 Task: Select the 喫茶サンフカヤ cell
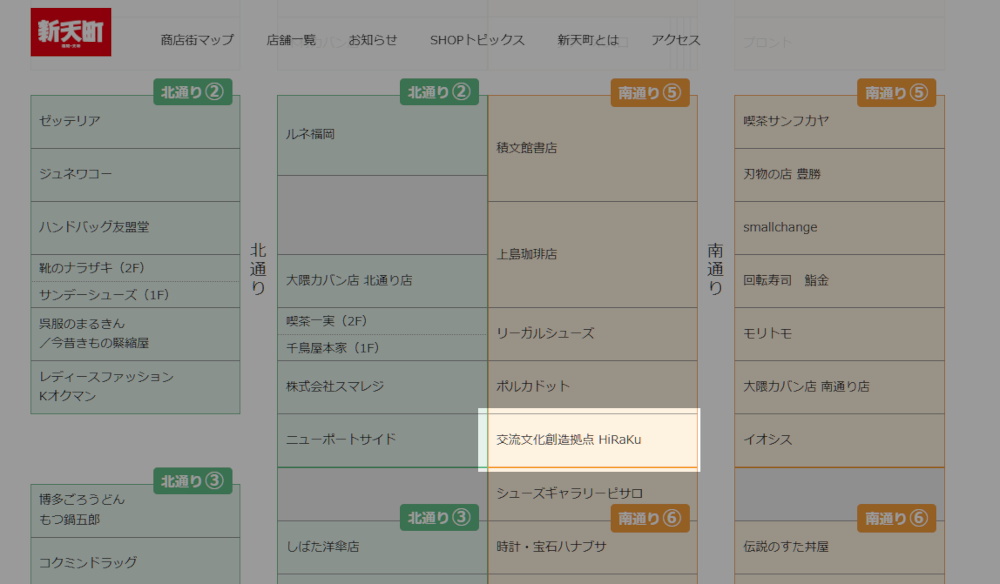(838, 122)
